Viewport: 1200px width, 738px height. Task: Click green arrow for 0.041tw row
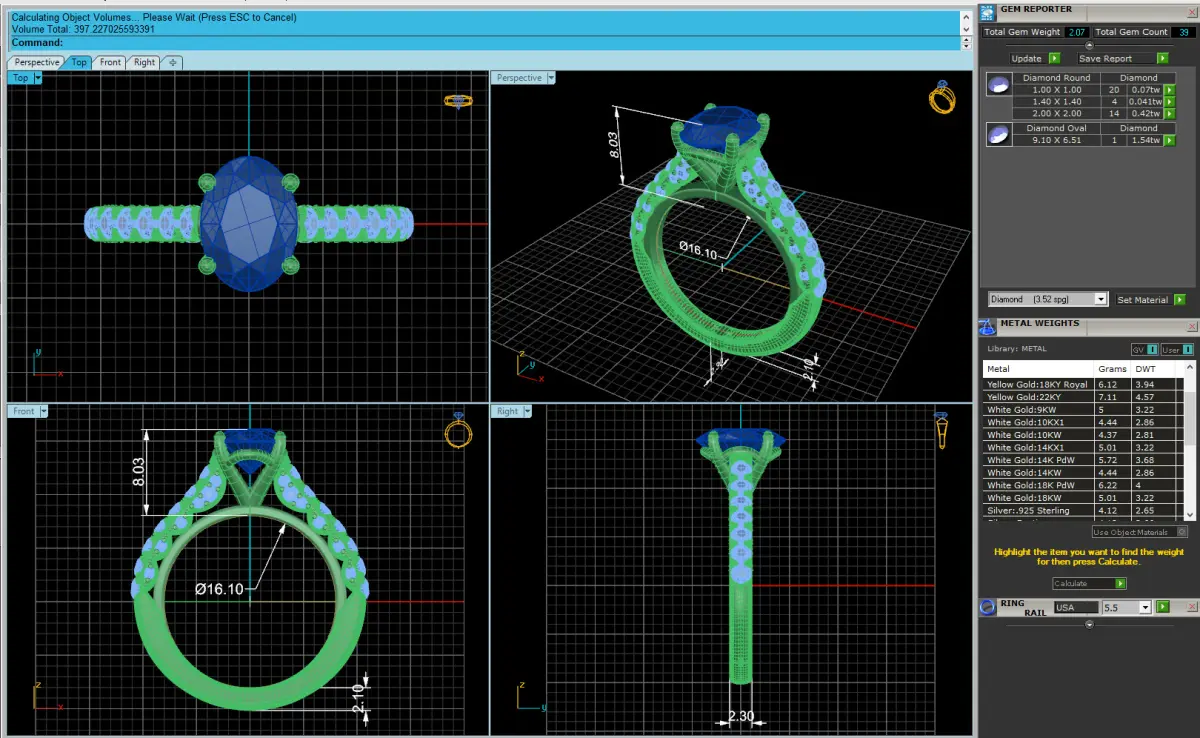pos(1168,101)
